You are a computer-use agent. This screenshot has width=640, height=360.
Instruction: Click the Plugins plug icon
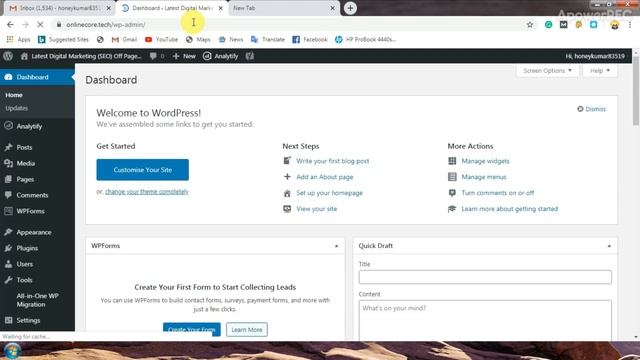point(8,248)
